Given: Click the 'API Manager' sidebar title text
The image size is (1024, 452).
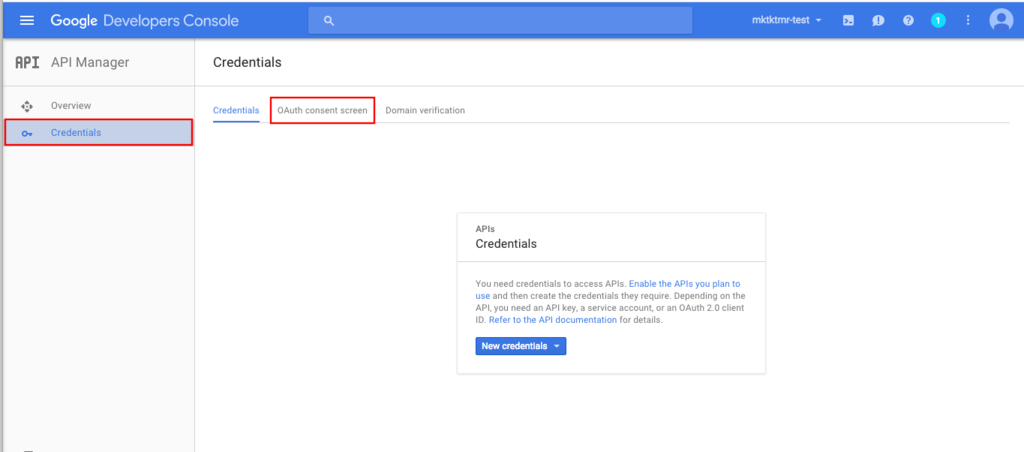Looking at the screenshot, I should click(x=89, y=63).
